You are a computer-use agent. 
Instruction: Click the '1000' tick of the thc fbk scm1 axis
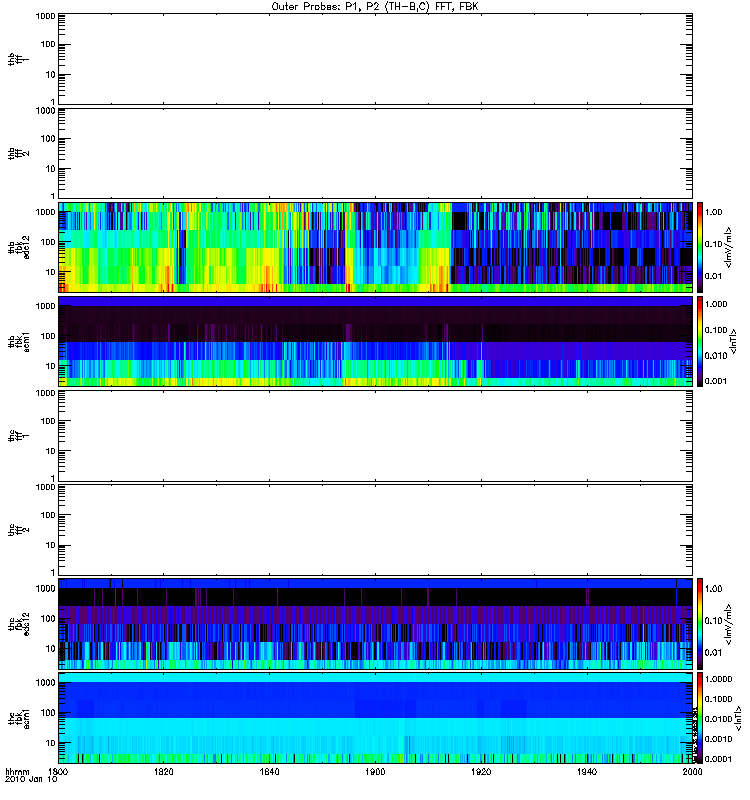tap(45, 683)
